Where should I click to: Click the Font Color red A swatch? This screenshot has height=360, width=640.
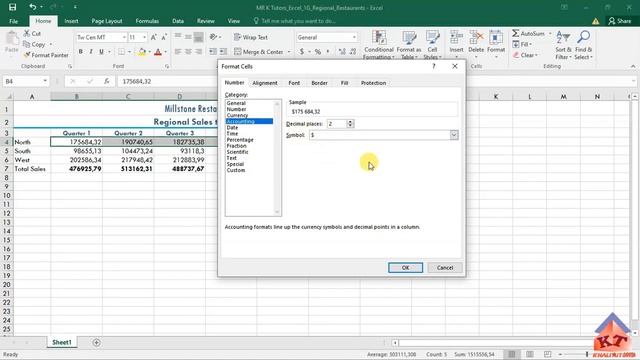tap(158, 52)
